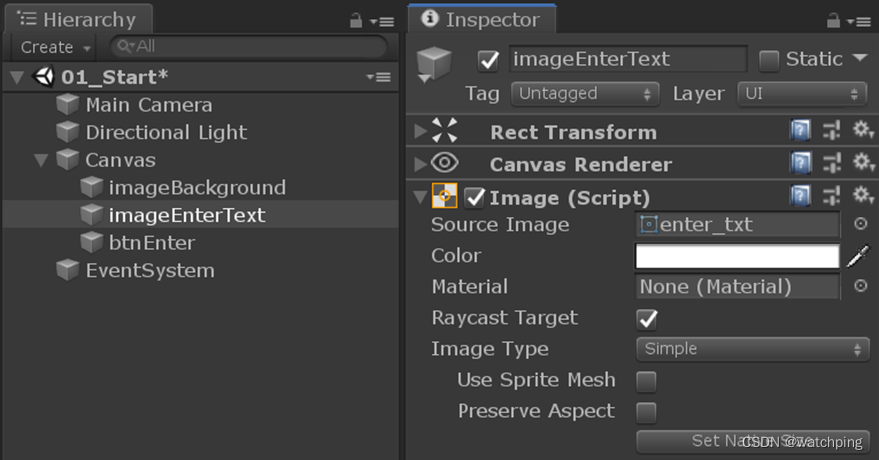This screenshot has height=460, width=879.
Task: Collapse the 01_Start scene foldout
Action: point(17,77)
